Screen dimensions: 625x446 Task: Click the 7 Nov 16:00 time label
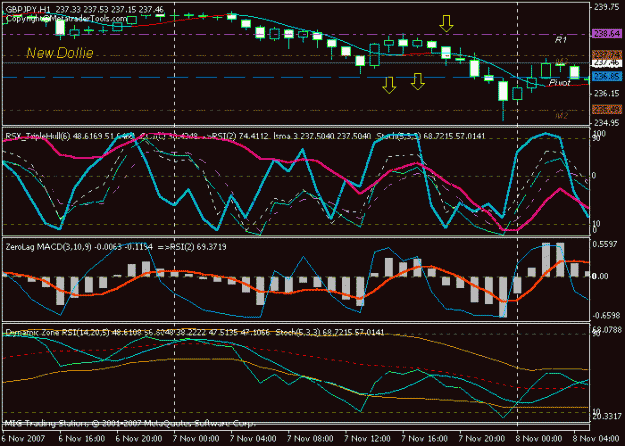[425, 439]
